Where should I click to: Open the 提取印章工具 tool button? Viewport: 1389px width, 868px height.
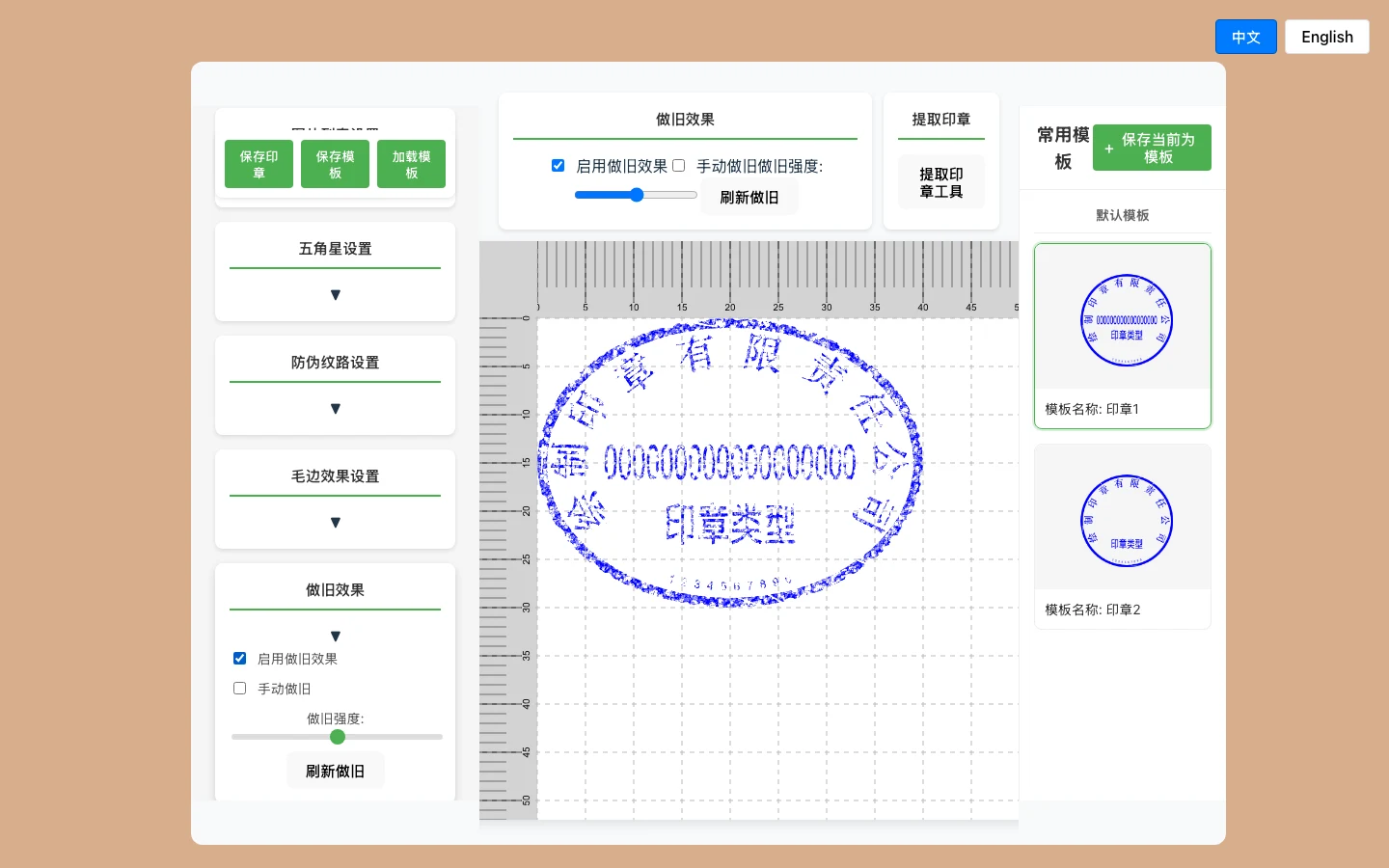point(940,182)
